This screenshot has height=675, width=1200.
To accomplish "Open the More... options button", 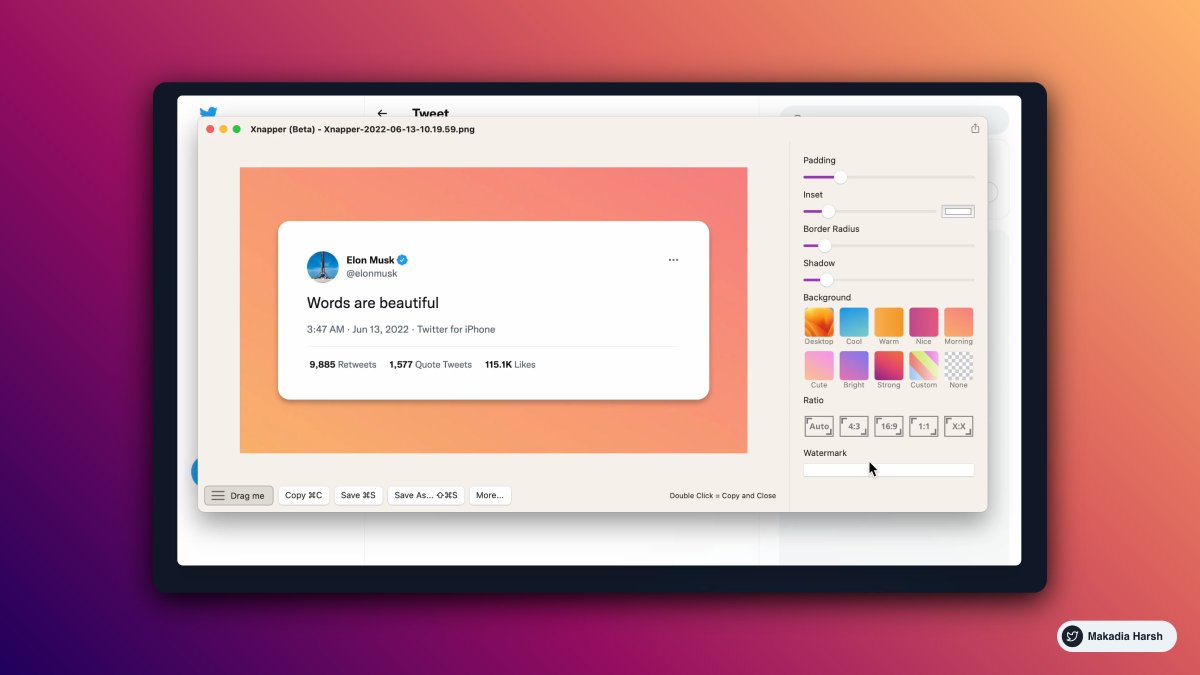I will click(490, 495).
